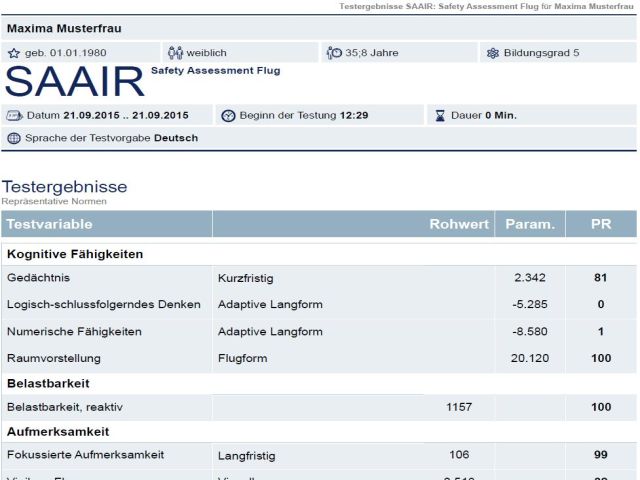The image size is (640, 480).
Task: Select the Fokussierte Aufmerksamkeit row label
Action: click(85, 455)
